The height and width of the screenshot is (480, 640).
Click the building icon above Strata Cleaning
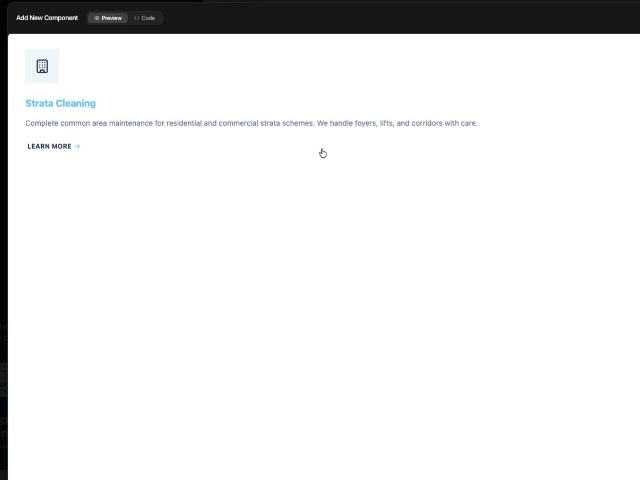click(x=42, y=66)
